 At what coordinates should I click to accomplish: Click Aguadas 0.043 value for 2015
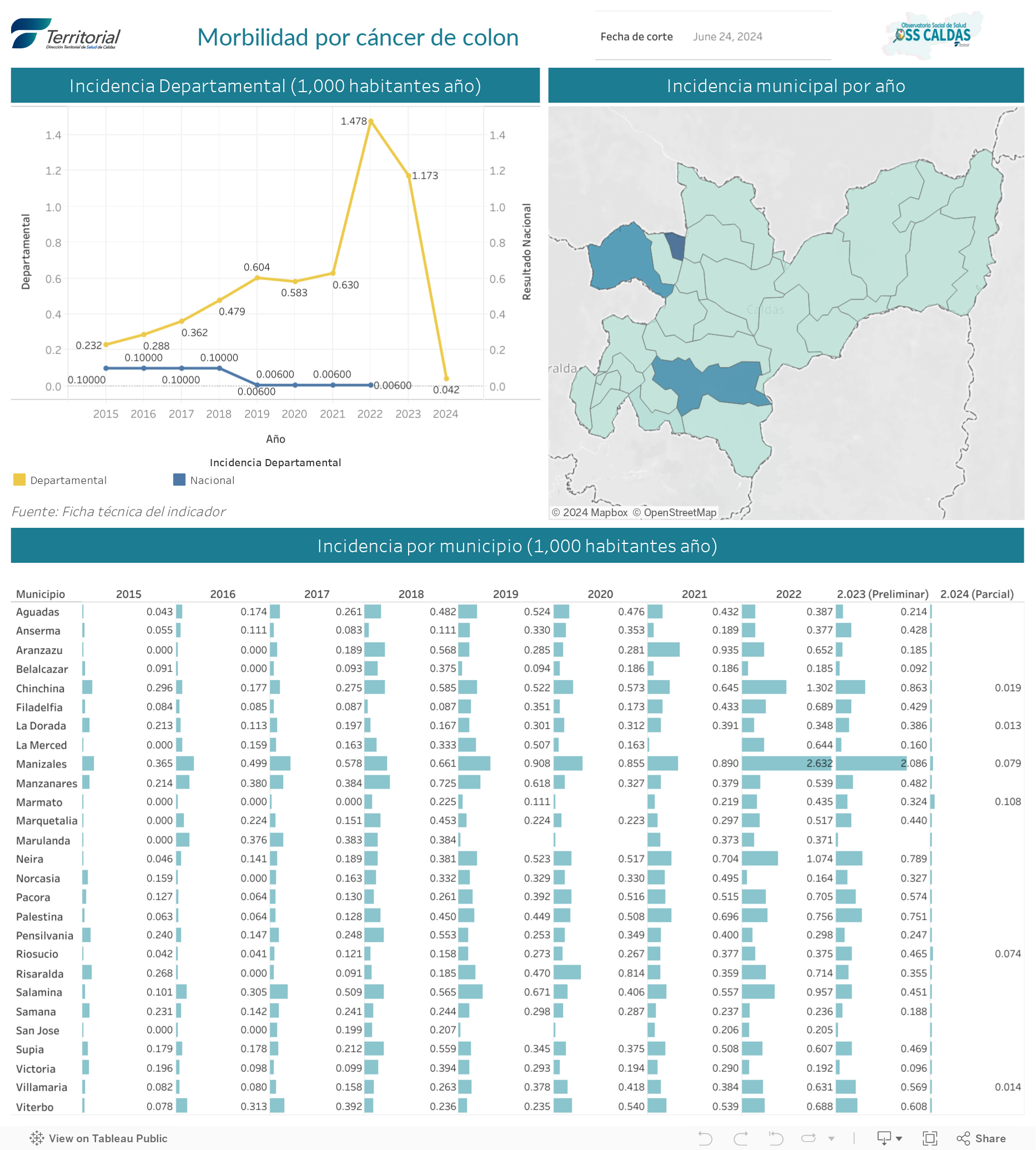click(x=159, y=611)
